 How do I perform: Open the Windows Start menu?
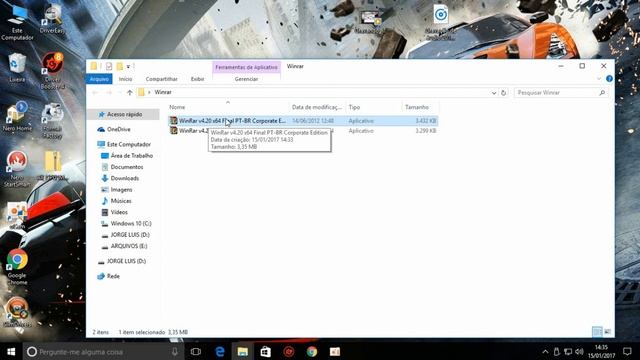click(11, 351)
